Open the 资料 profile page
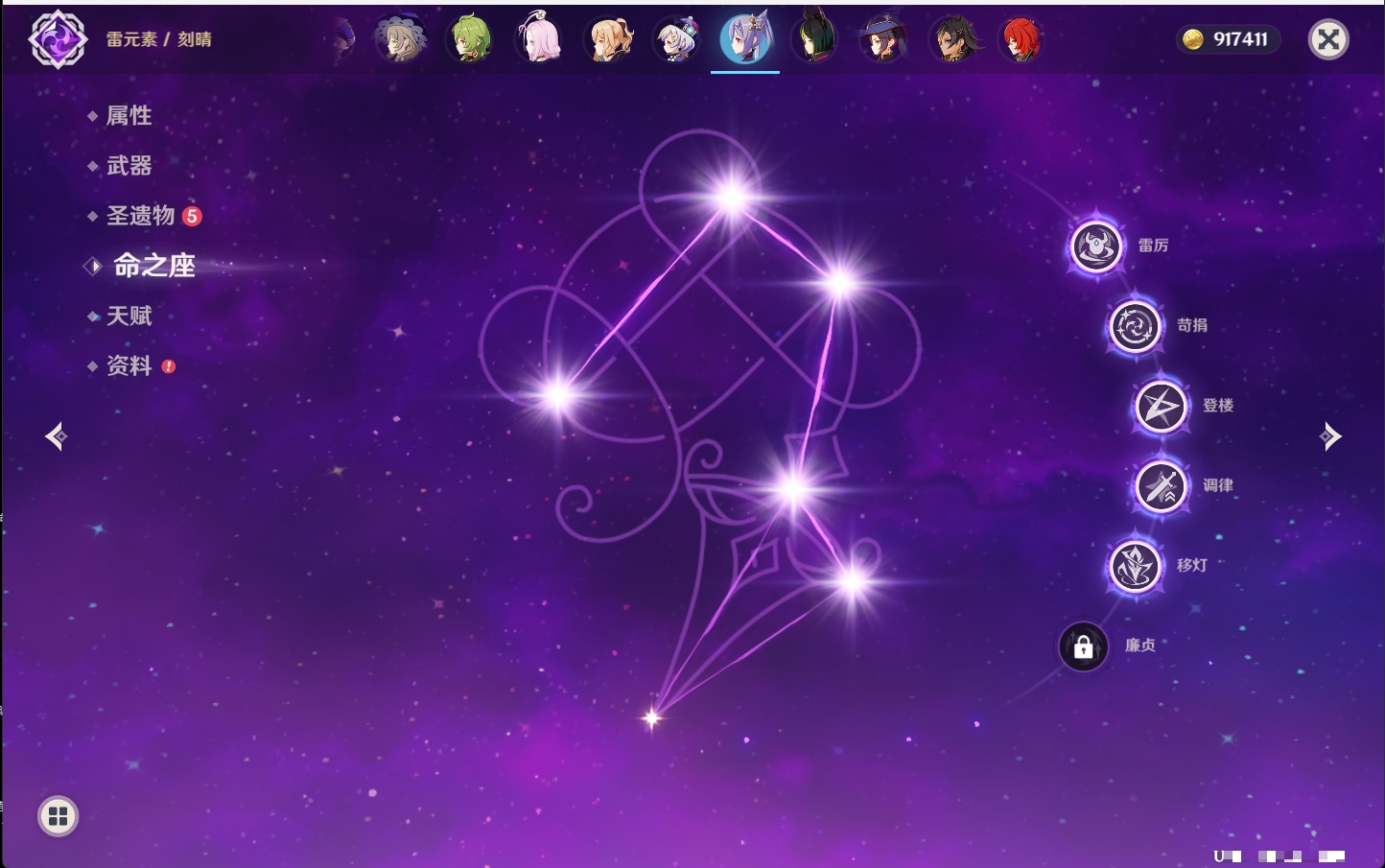1385x868 pixels. pyautogui.click(x=129, y=366)
